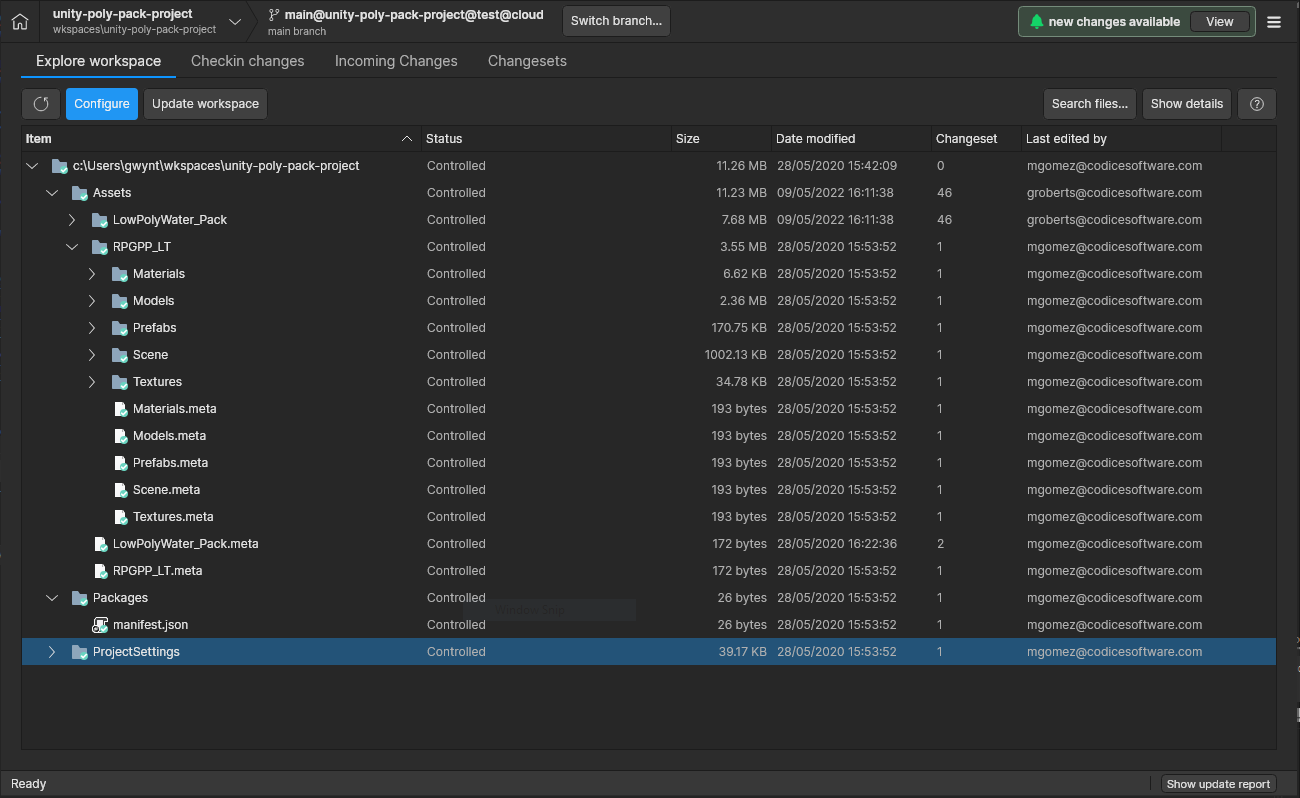Switch to the Incoming Changes tab

pyautogui.click(x=396, y=61)
